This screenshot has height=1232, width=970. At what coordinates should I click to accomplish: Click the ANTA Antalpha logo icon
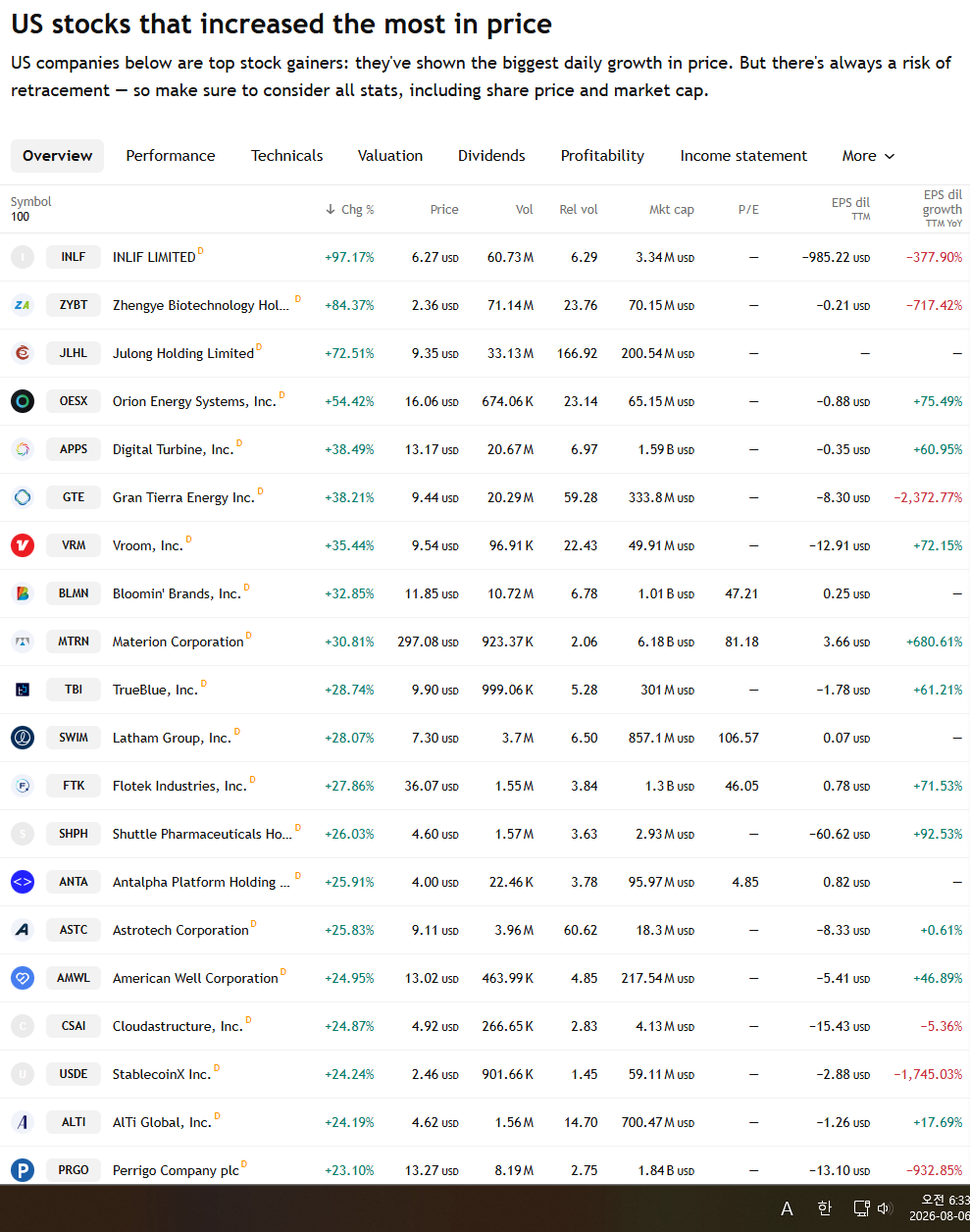(23, 882)
